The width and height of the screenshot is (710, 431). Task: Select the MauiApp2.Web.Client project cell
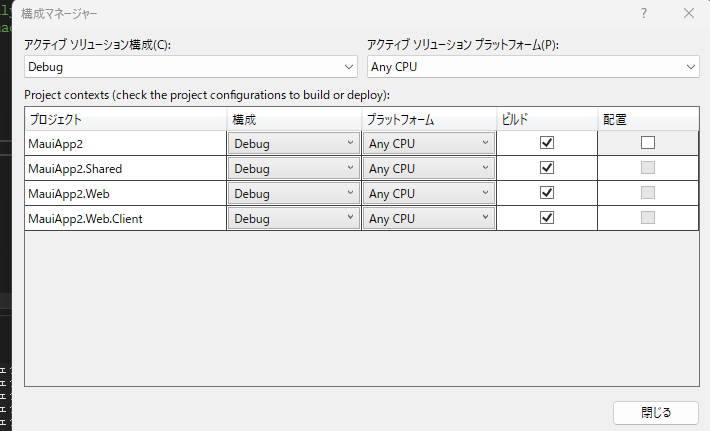tap(126, 218)
